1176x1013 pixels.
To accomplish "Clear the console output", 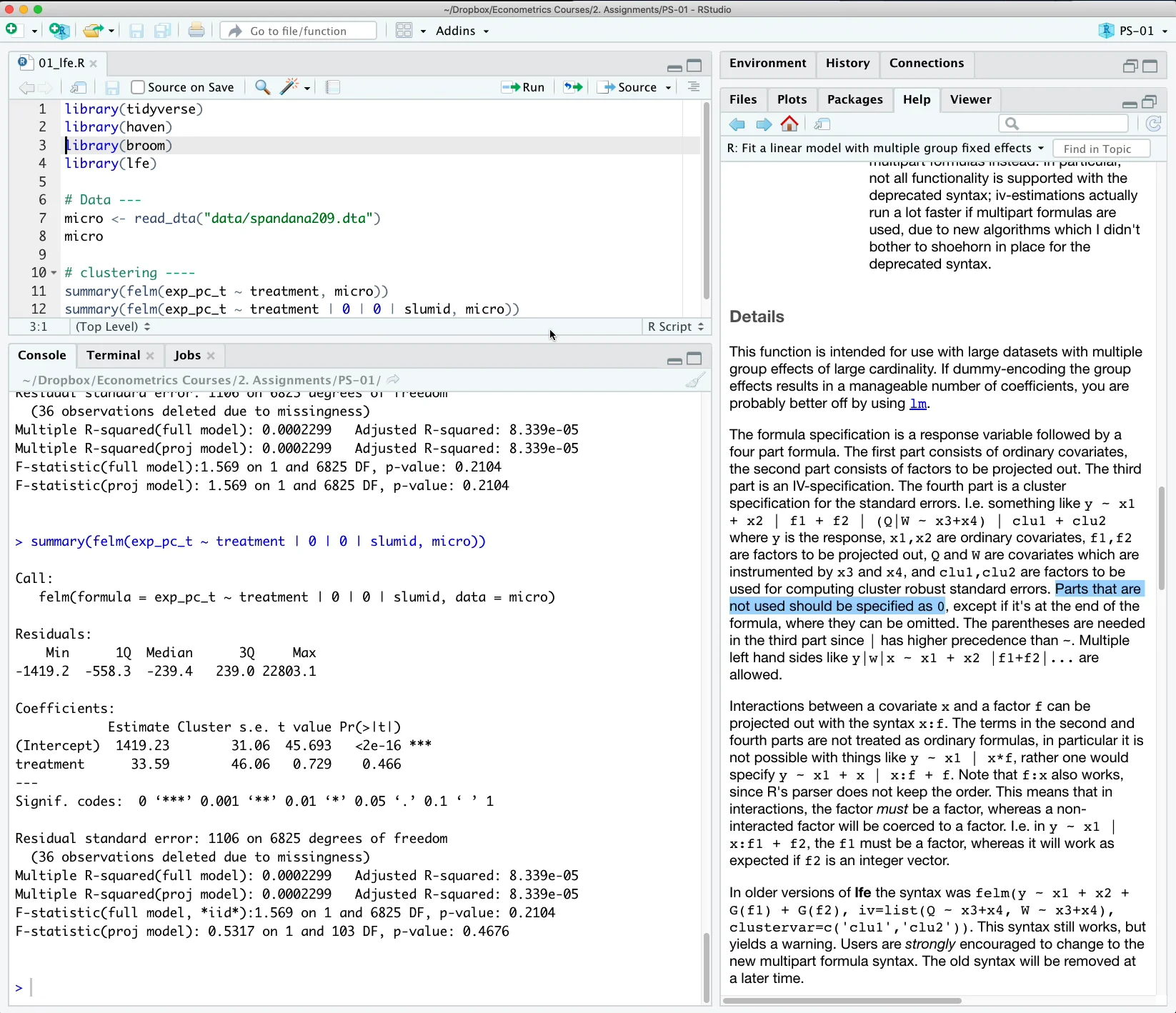I will click(x=694, y=380).
